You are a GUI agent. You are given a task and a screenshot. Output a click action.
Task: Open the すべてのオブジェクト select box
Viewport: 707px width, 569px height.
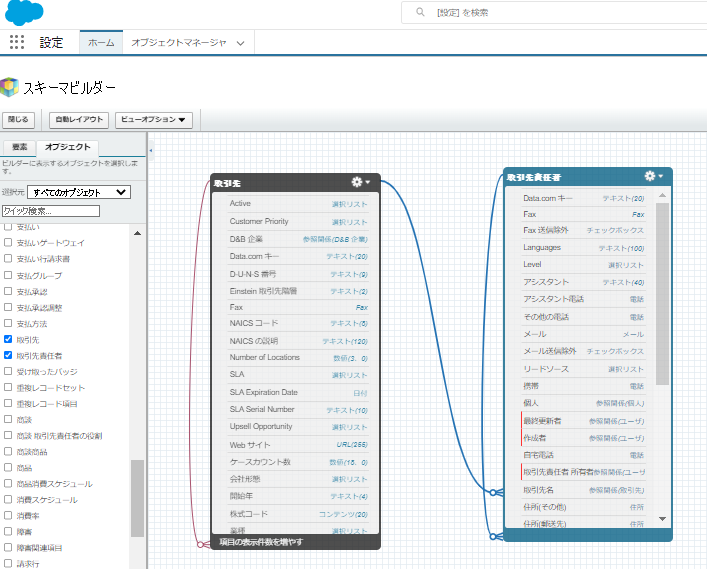pos(79,192)
